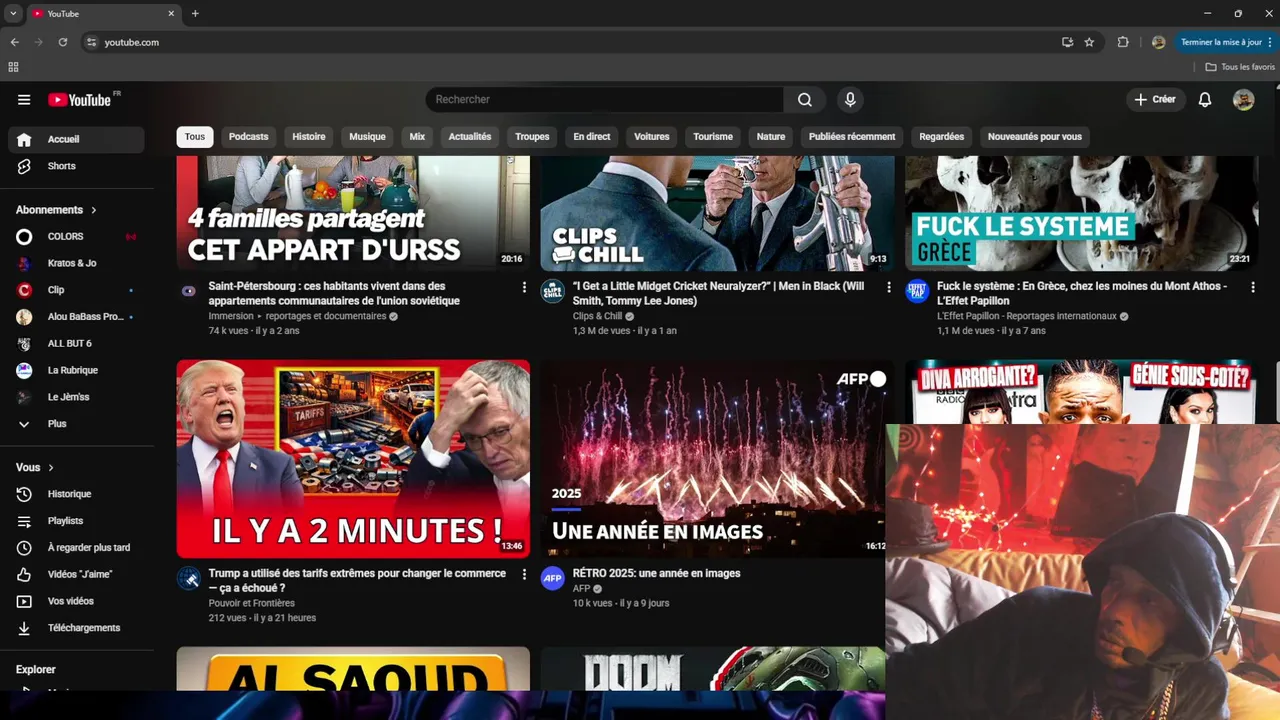The width and height of the screenshot is (1280, 720).
Task: Open Téléchargements in the sidebar
Action: pos(76,628)
